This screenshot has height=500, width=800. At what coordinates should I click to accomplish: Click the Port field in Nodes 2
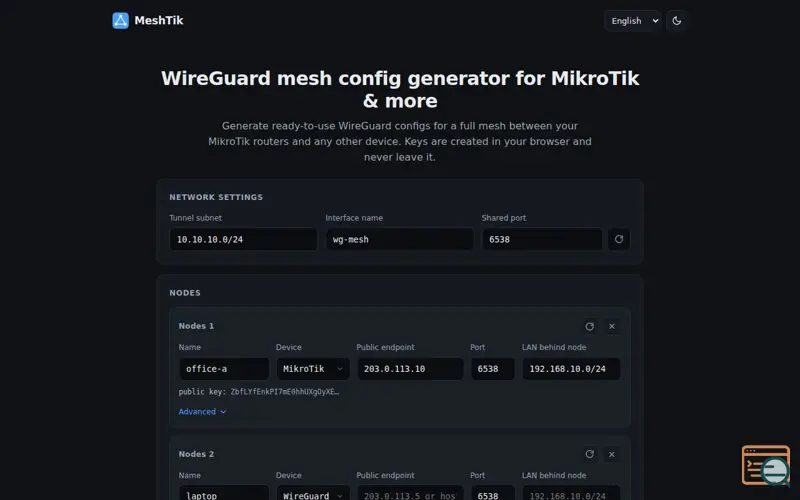tap(492, 493)
